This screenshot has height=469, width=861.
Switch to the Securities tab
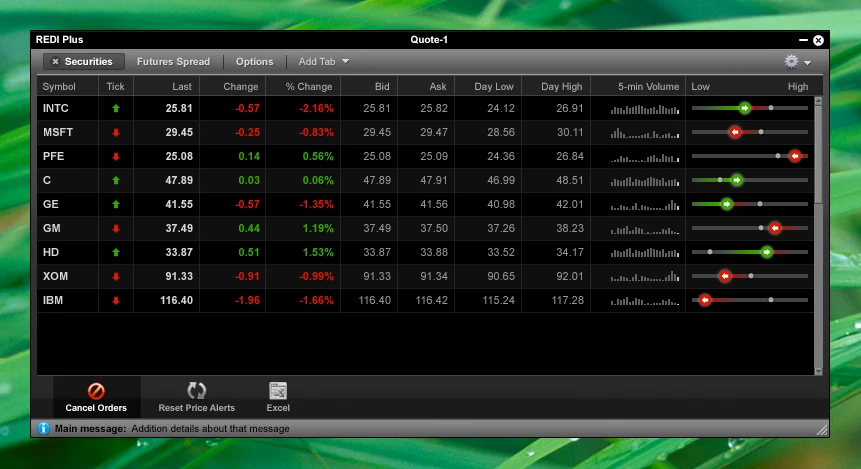tap(83, 62)
